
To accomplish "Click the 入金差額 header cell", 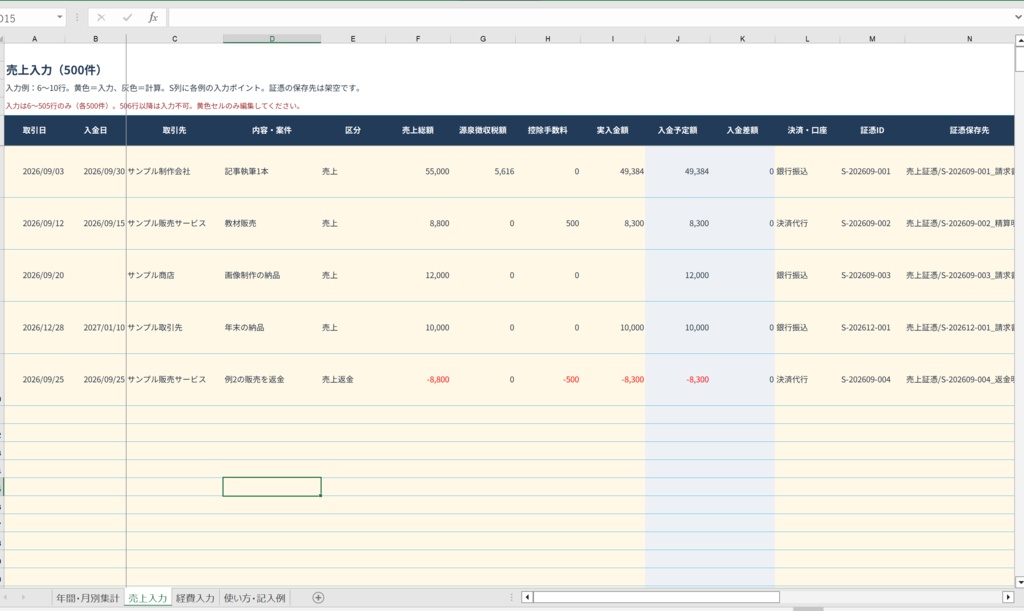I will tap(742, 131).
